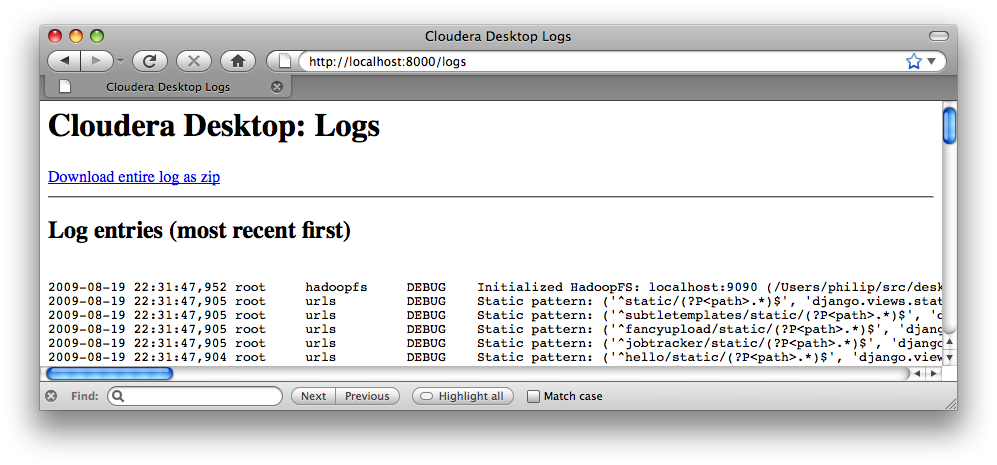Click Previous in the Find bar

pyautogui.click(x=367, y=396)
